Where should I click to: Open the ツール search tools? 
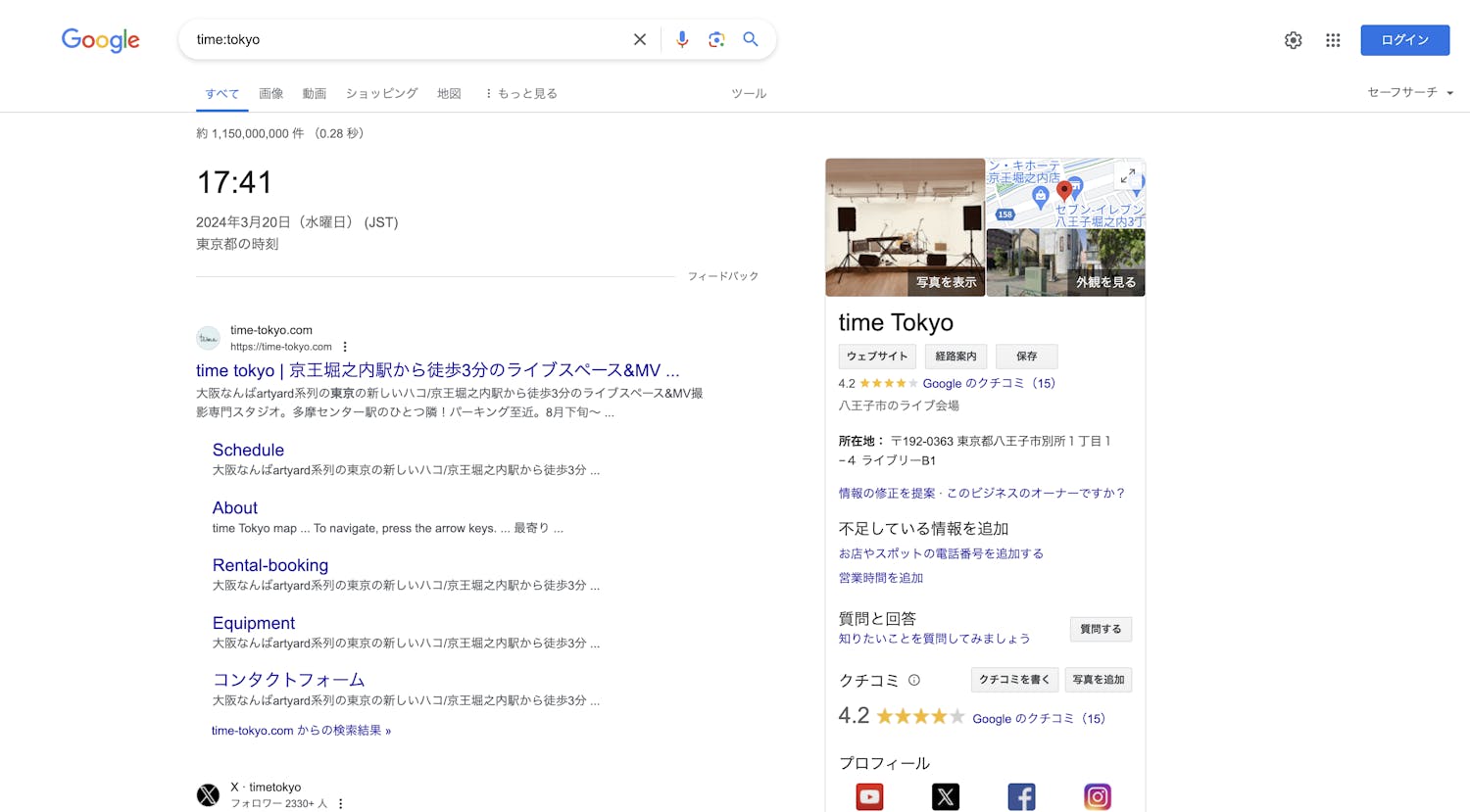pos(749,93)
